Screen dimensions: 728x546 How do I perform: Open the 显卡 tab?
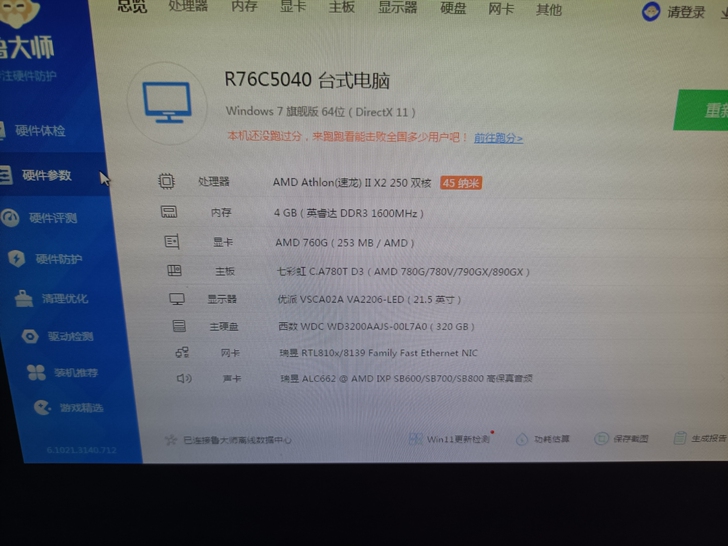pyautogui.click(x=293, y=7)
